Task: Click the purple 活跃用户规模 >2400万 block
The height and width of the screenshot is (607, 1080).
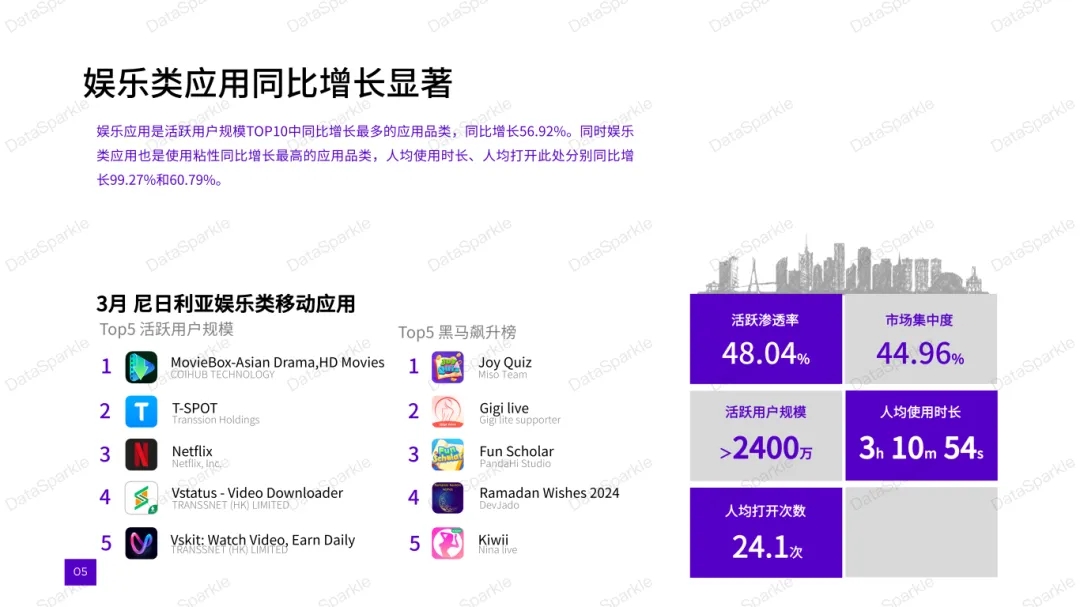Action: click(x=765, y=433)
